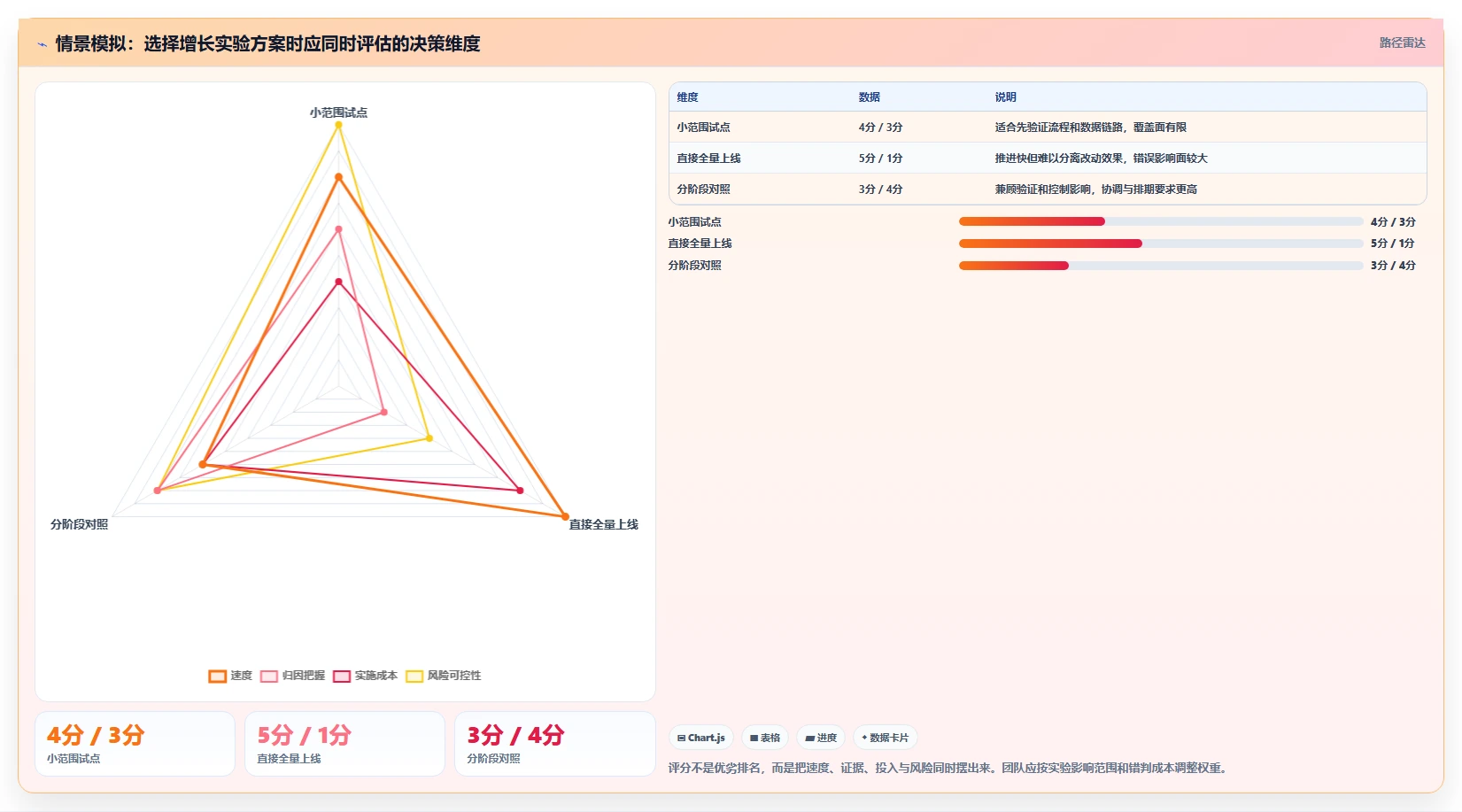The width and height of the screenshot is (1462, 812).
Task: Click the 直接全量上线 progress bar
Action: click(x=1161, y=244)
